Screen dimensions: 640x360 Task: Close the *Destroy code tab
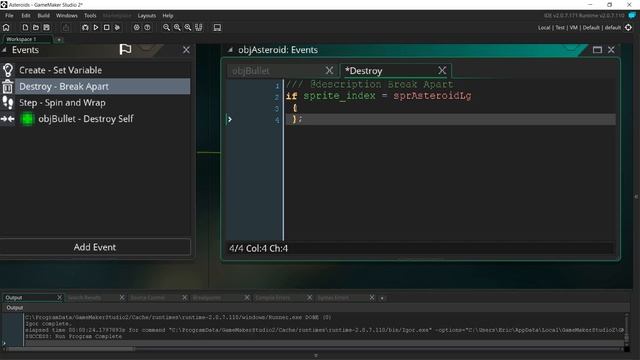pyautogui.click(x=442, y=70)
